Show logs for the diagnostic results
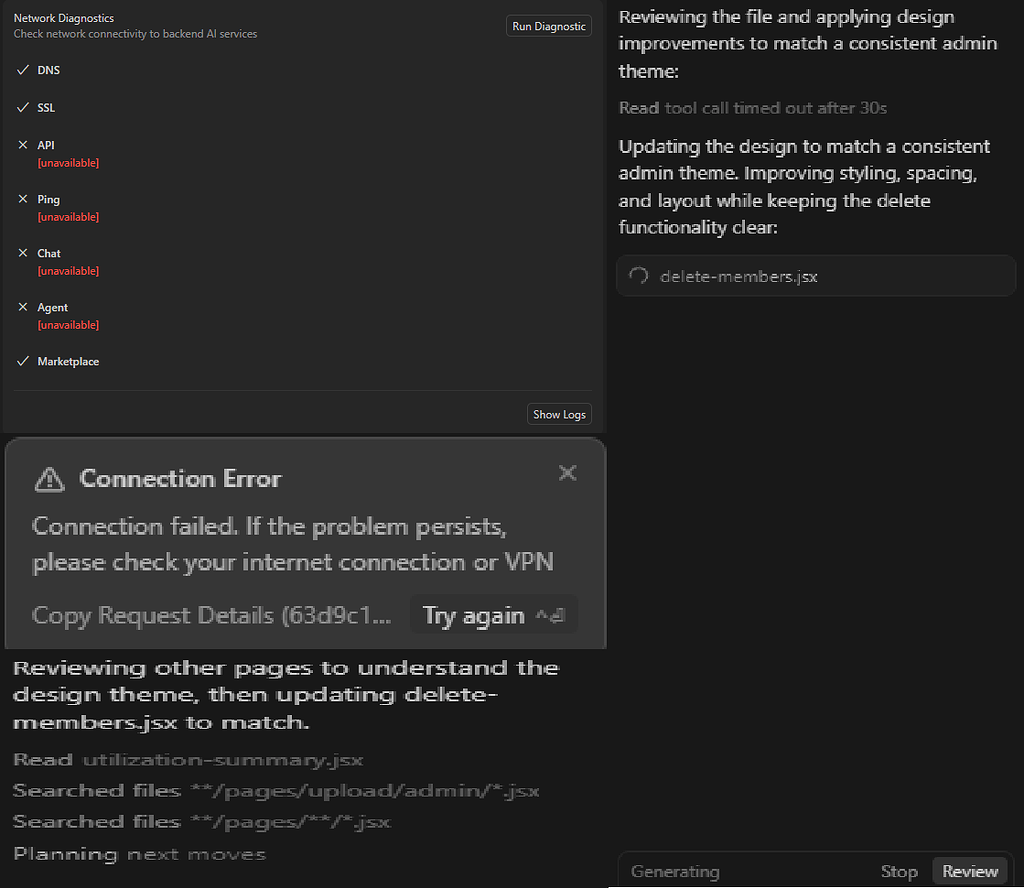This screenshot has height=888, width=1024. (558, 413)
